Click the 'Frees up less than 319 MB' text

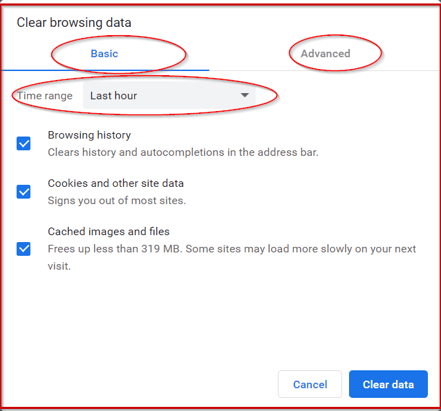pos(115,249)
